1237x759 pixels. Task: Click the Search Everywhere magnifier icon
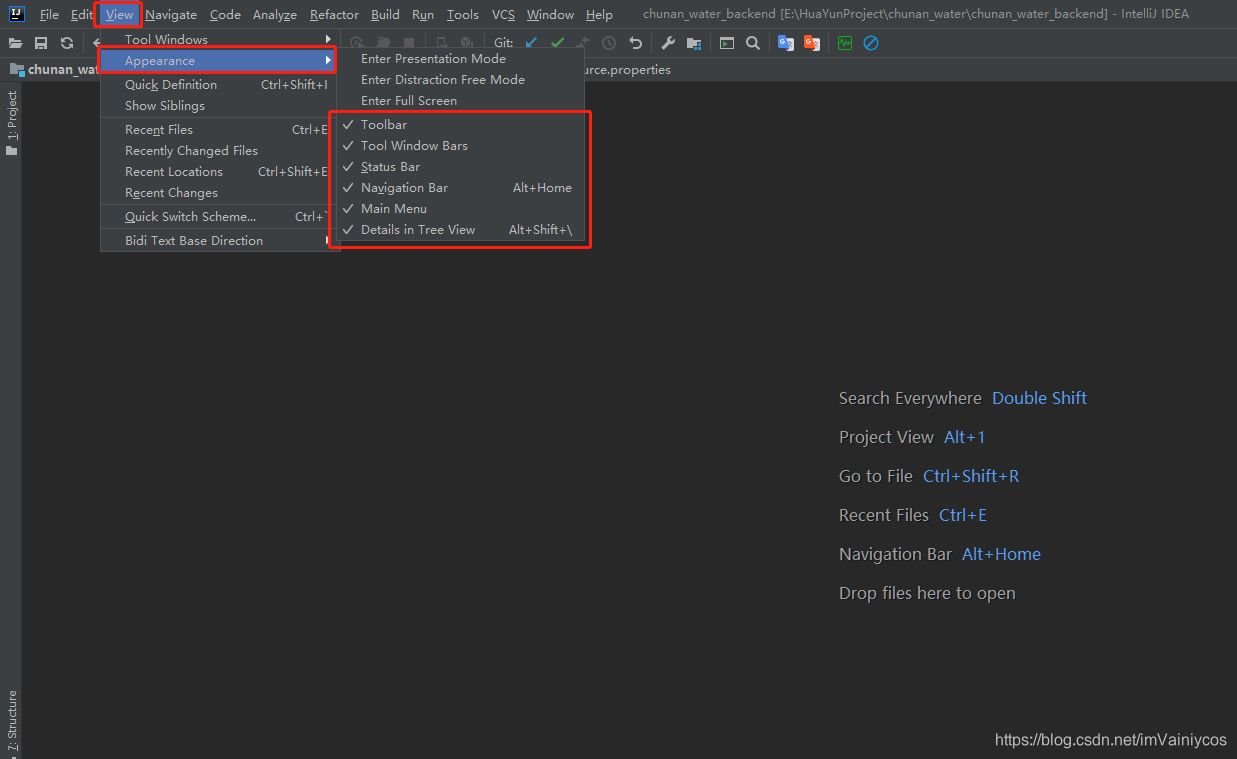[x=753, y=43]
